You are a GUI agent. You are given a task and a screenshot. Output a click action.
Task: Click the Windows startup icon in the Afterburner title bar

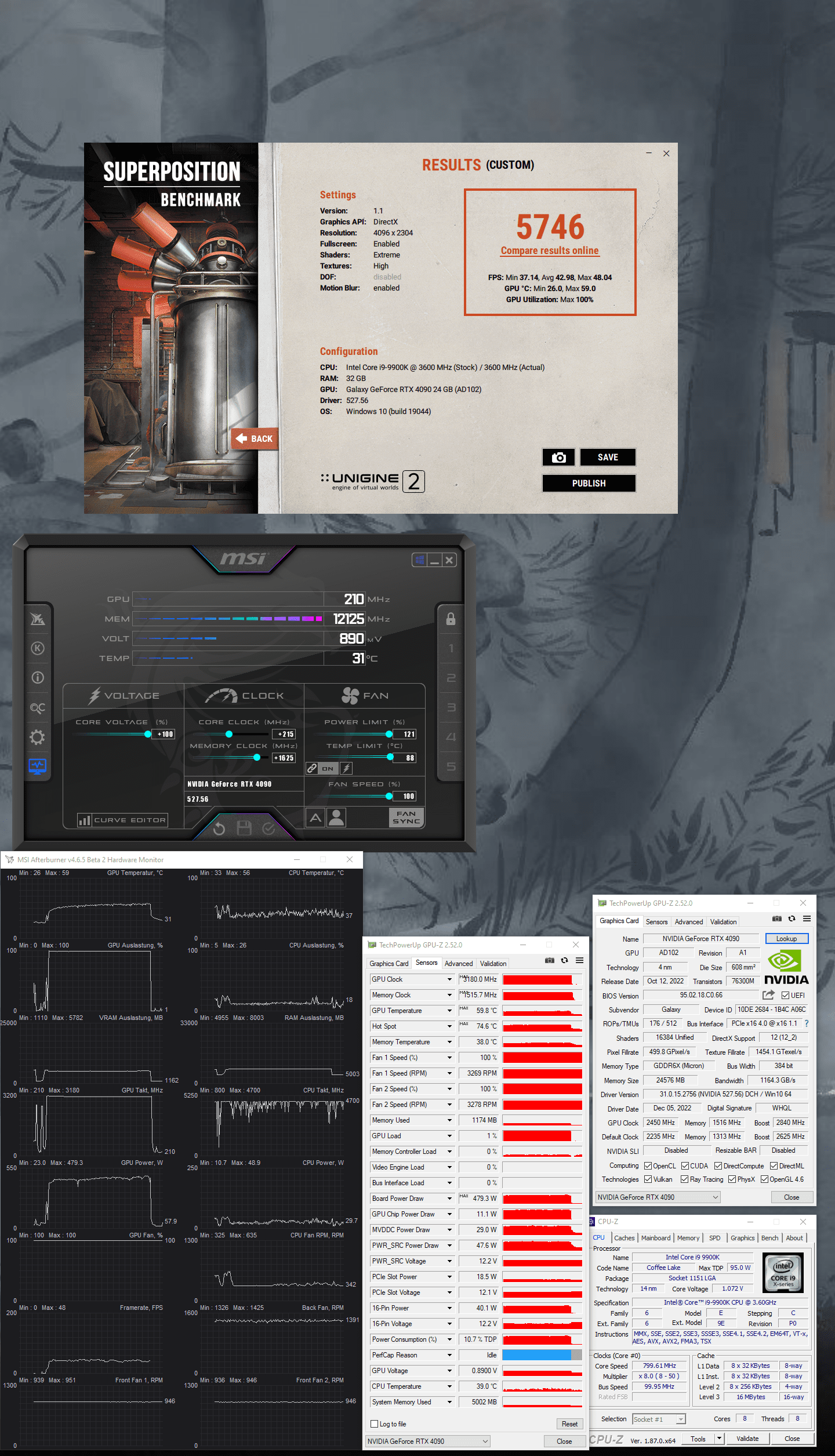[x=420, y=560]
